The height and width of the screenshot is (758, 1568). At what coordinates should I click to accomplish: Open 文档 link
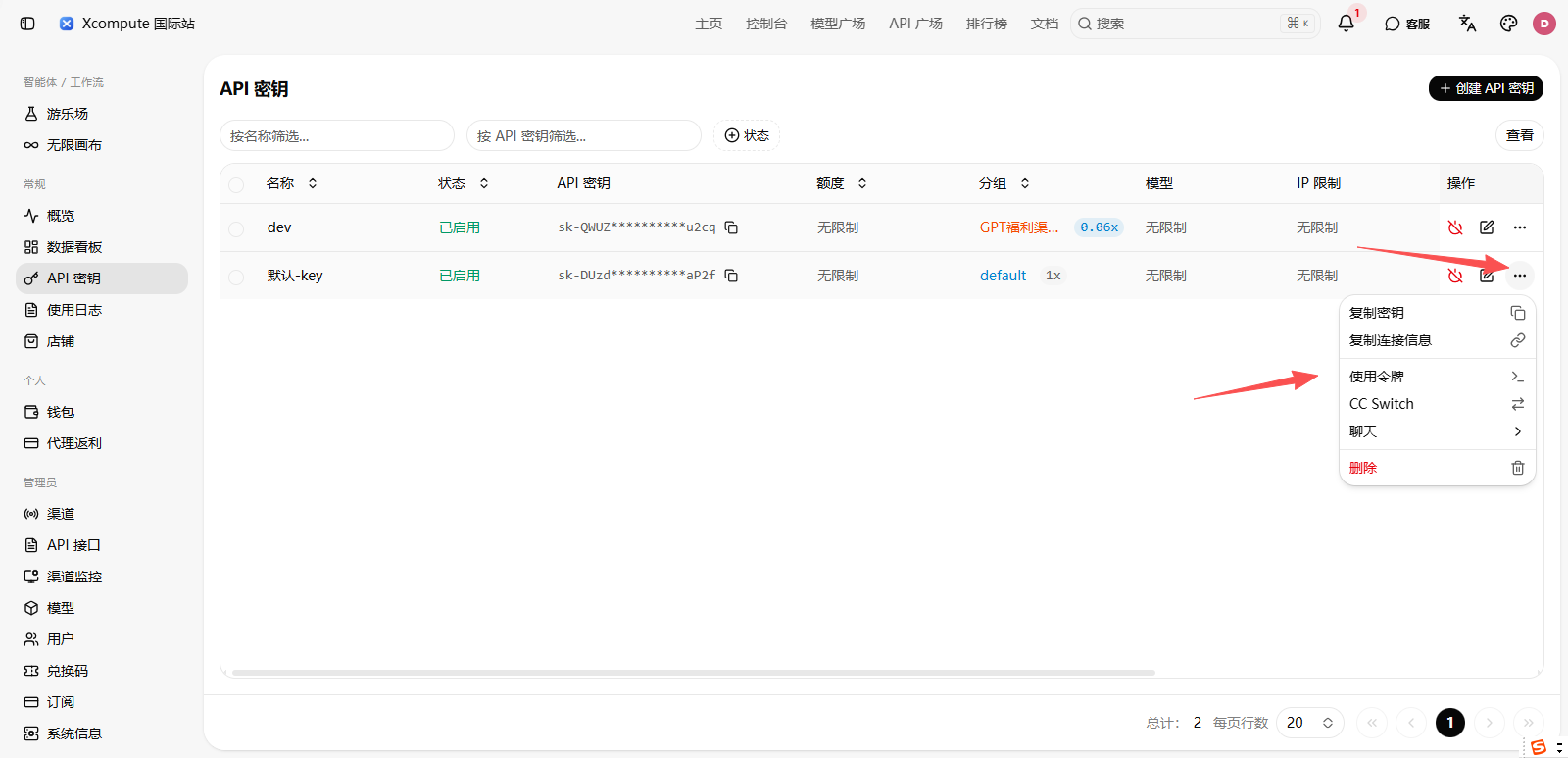(1045, 24)
